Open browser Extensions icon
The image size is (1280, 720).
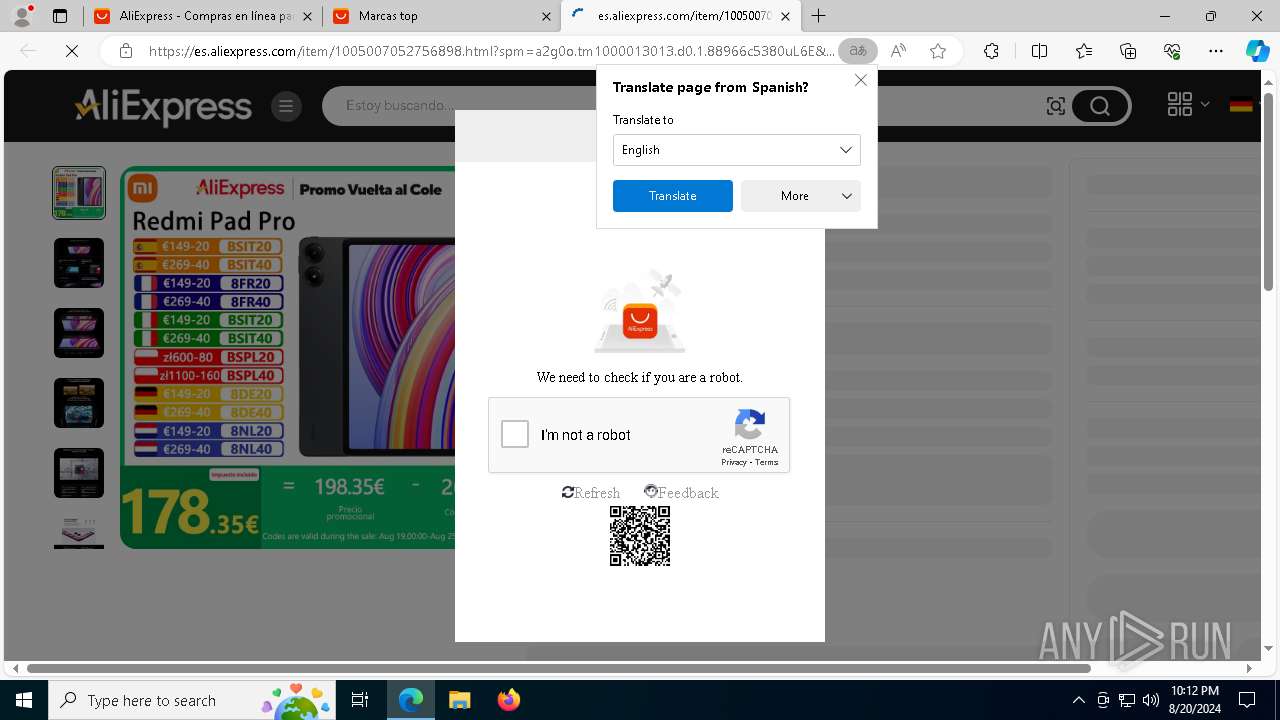991,51
